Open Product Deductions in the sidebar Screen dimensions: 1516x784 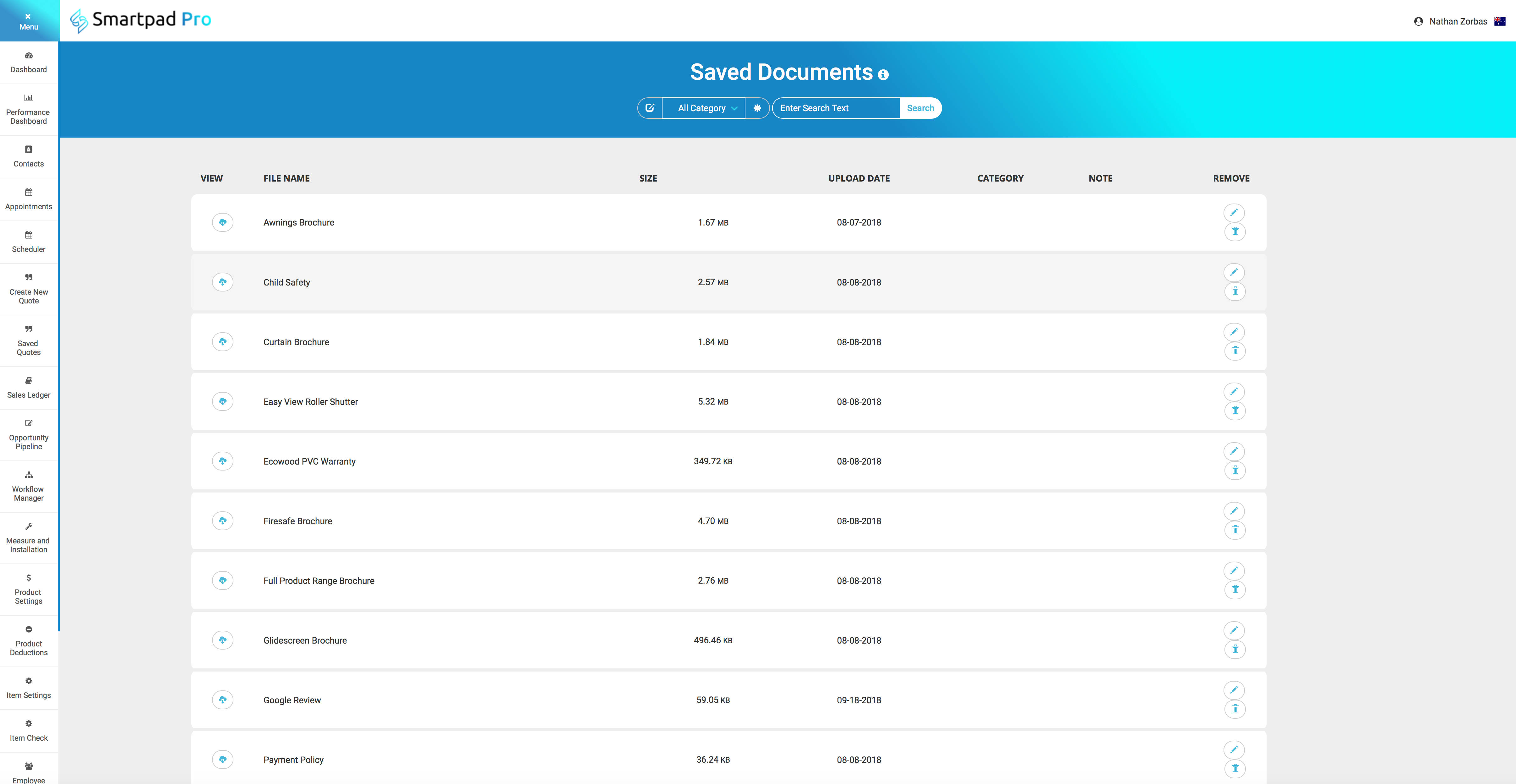click(29, 642)
